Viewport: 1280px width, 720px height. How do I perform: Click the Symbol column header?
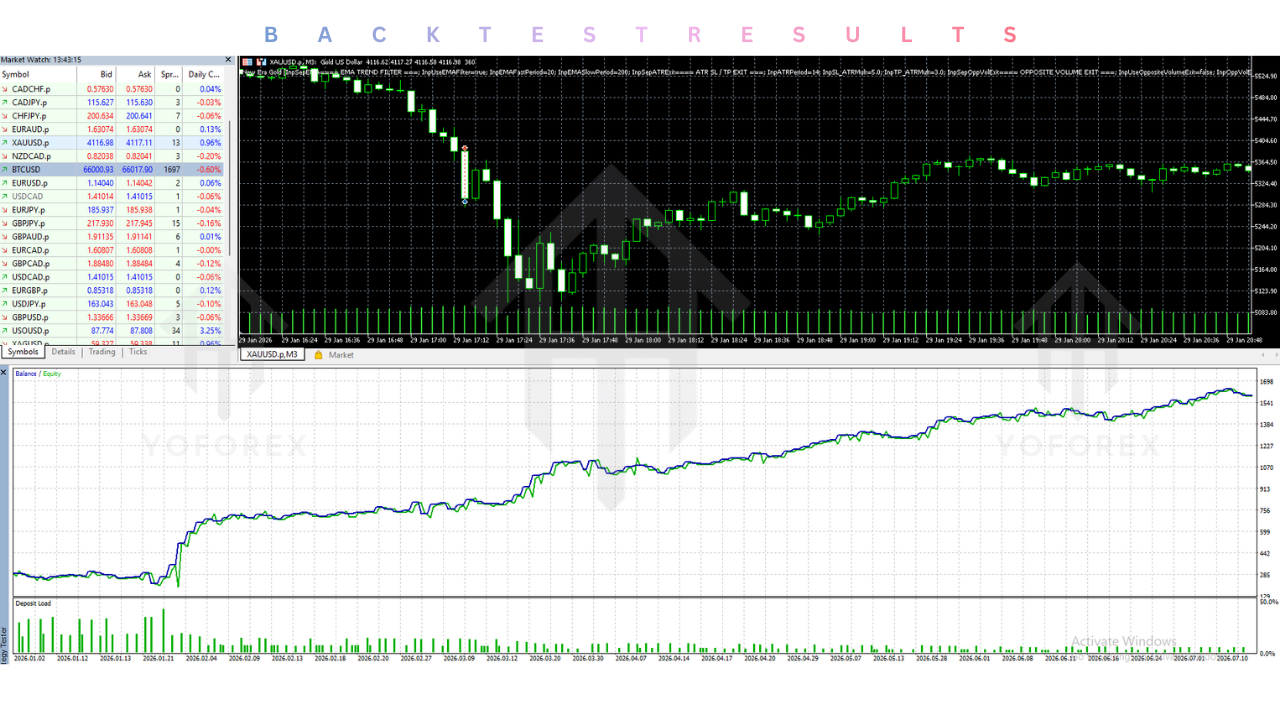[38, 74]
